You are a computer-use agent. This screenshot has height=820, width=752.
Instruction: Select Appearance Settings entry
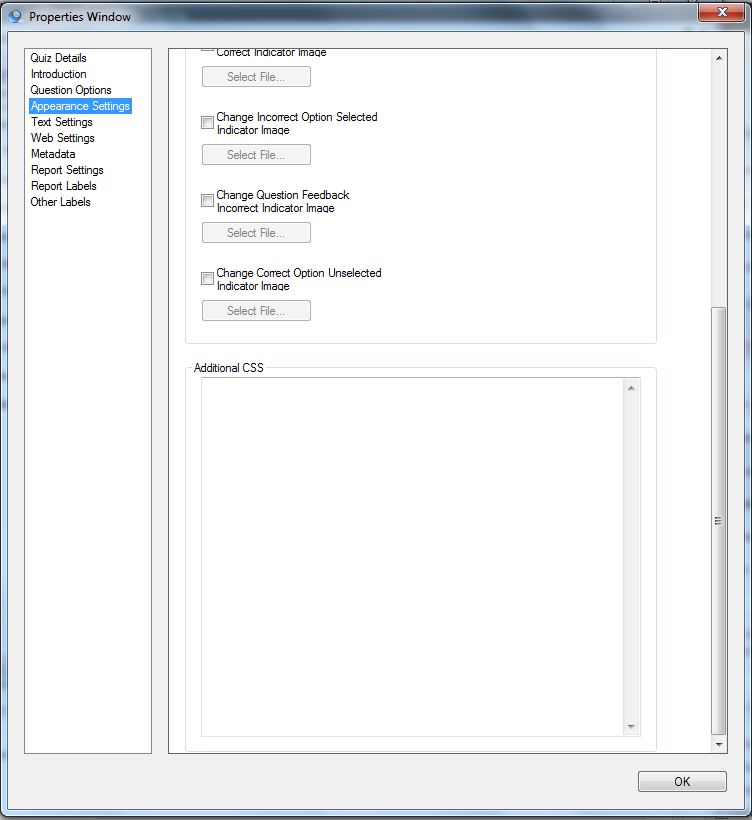80,106
